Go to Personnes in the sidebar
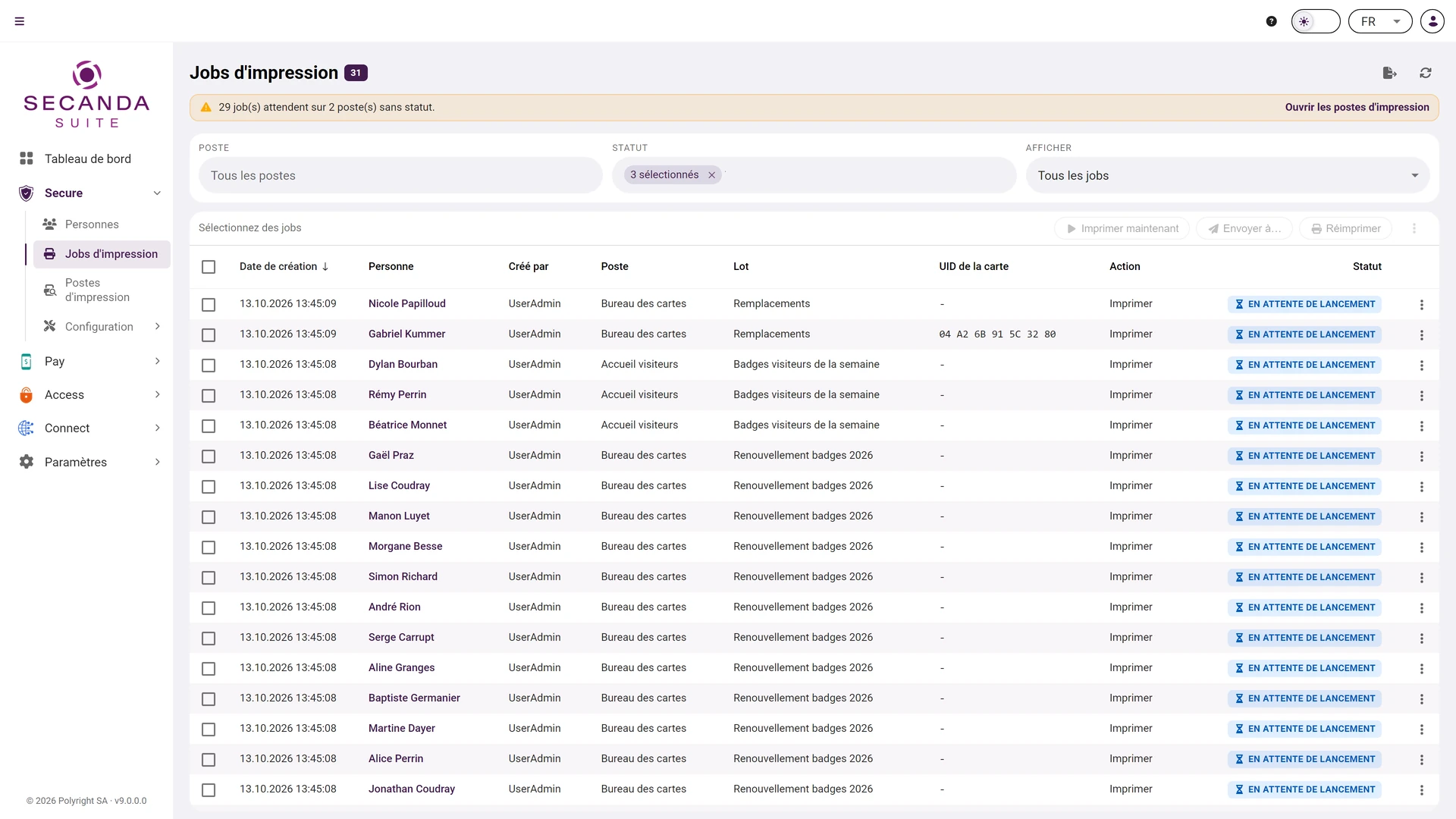 click(x=92, y=224)
